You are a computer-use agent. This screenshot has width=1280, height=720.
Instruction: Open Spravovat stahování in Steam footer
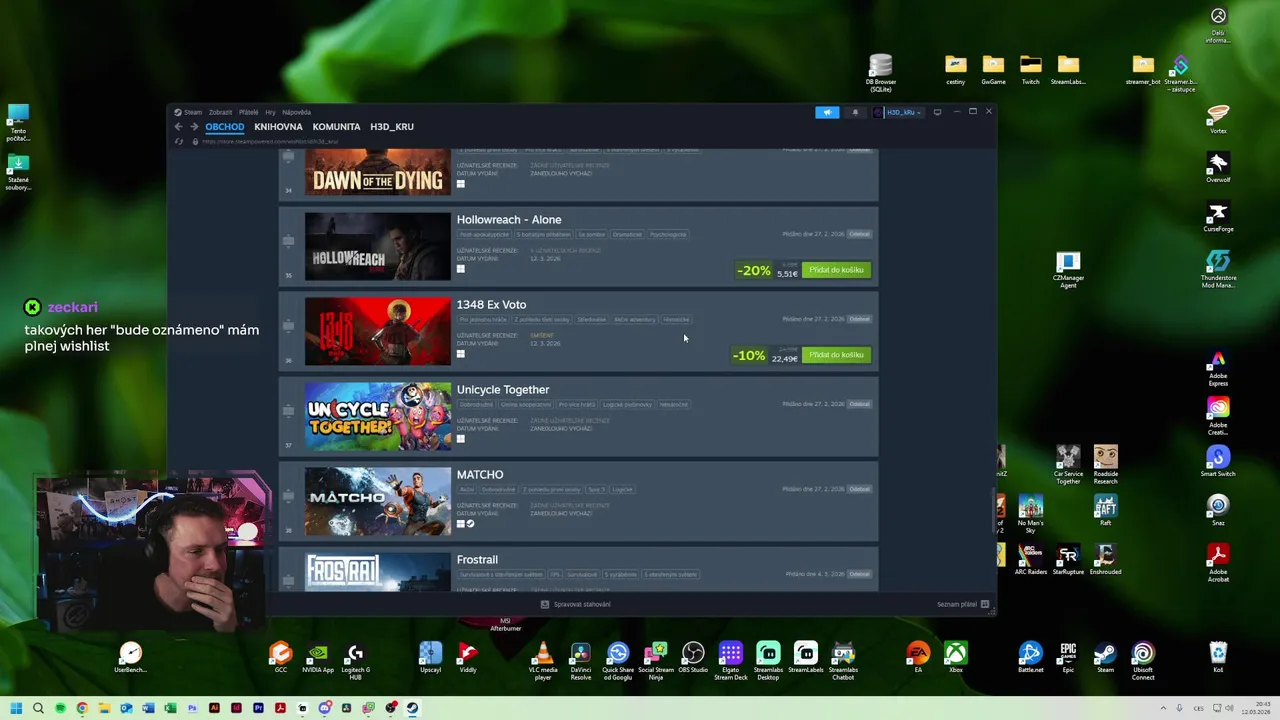(576, 604)
